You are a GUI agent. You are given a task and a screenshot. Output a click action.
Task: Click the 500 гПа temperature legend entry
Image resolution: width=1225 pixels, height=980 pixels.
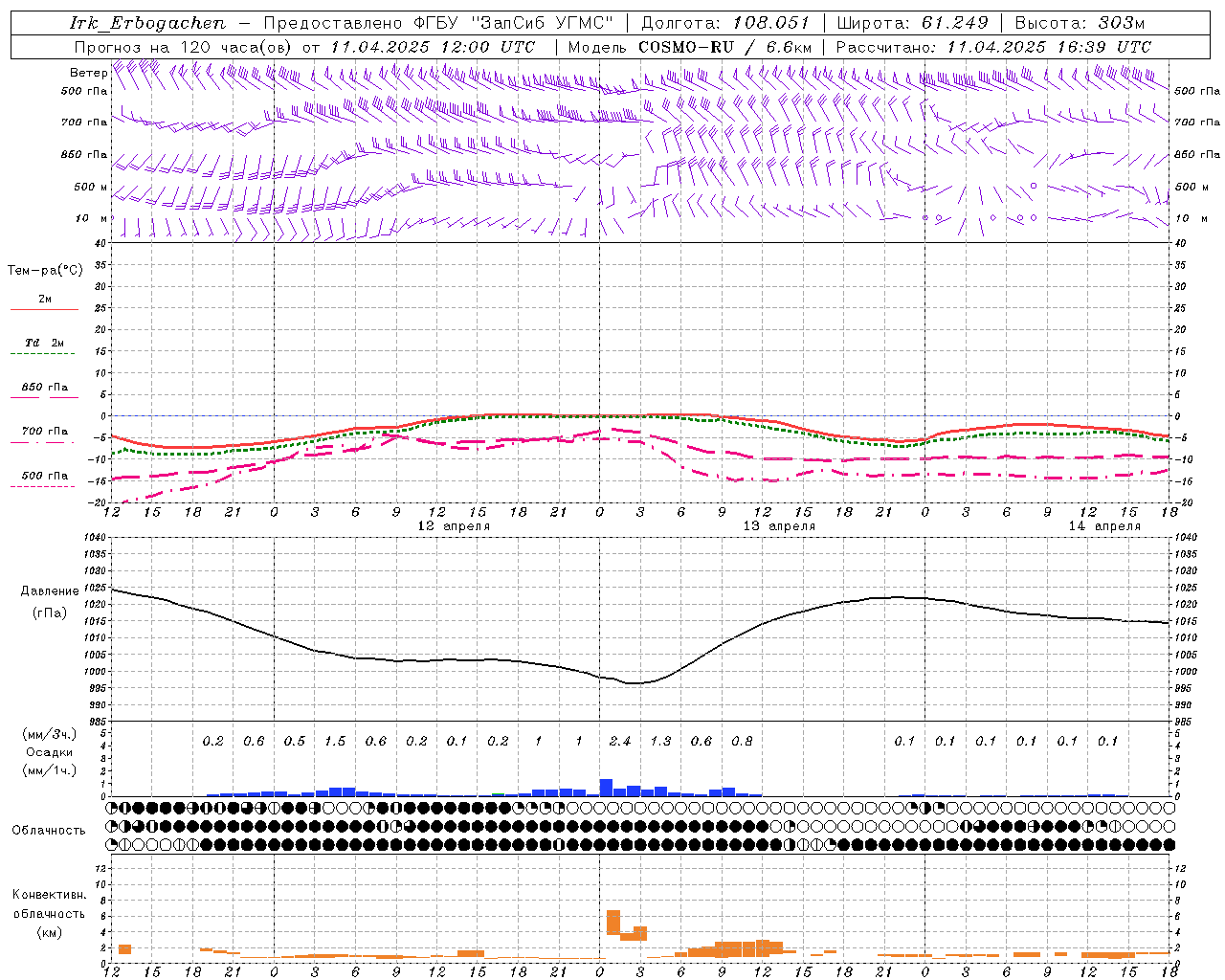pos(45,476)
